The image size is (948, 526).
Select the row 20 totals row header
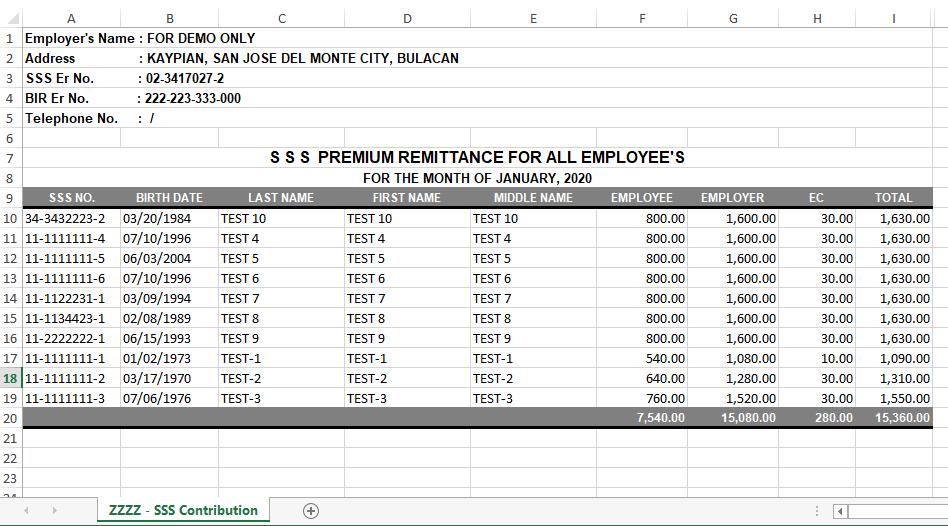(x=10, y=418)
